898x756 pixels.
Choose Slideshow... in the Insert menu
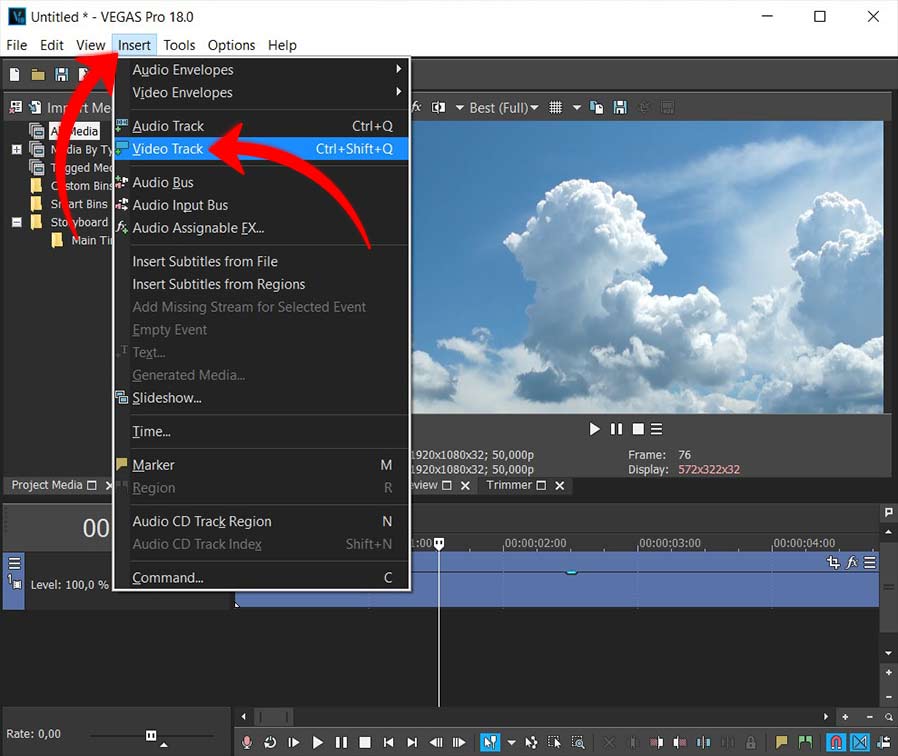point(262,398)
